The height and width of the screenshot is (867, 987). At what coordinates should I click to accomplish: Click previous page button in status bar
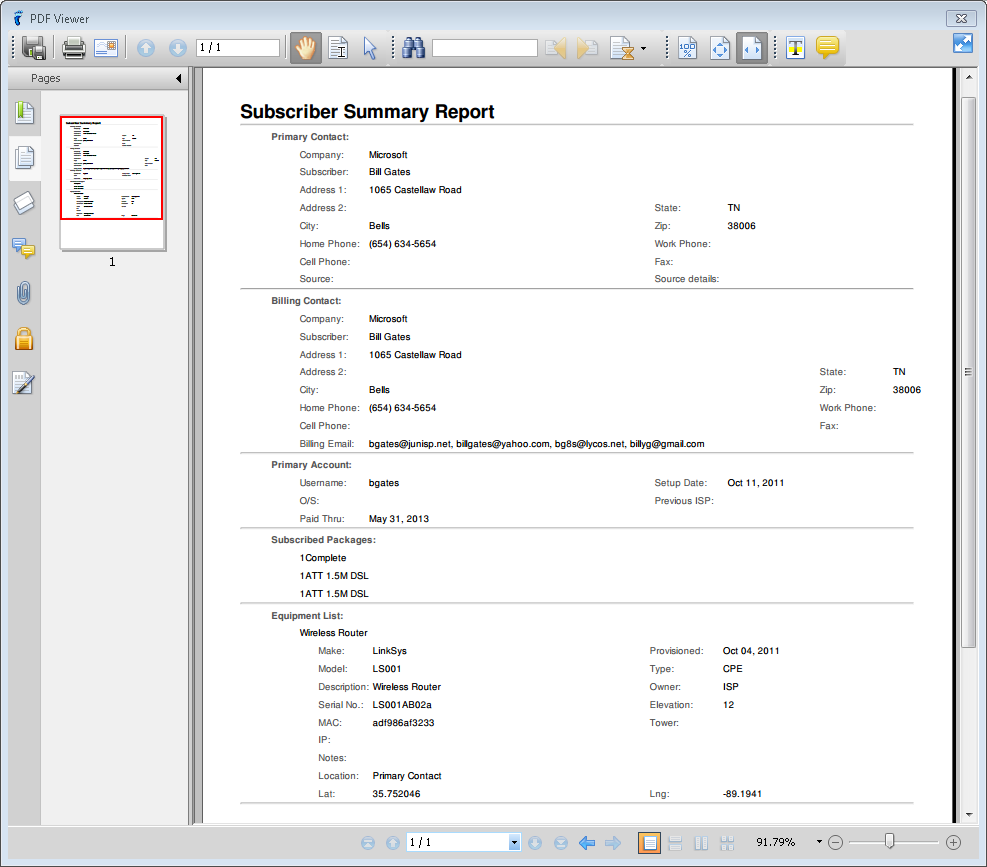[x=393, y=842]
